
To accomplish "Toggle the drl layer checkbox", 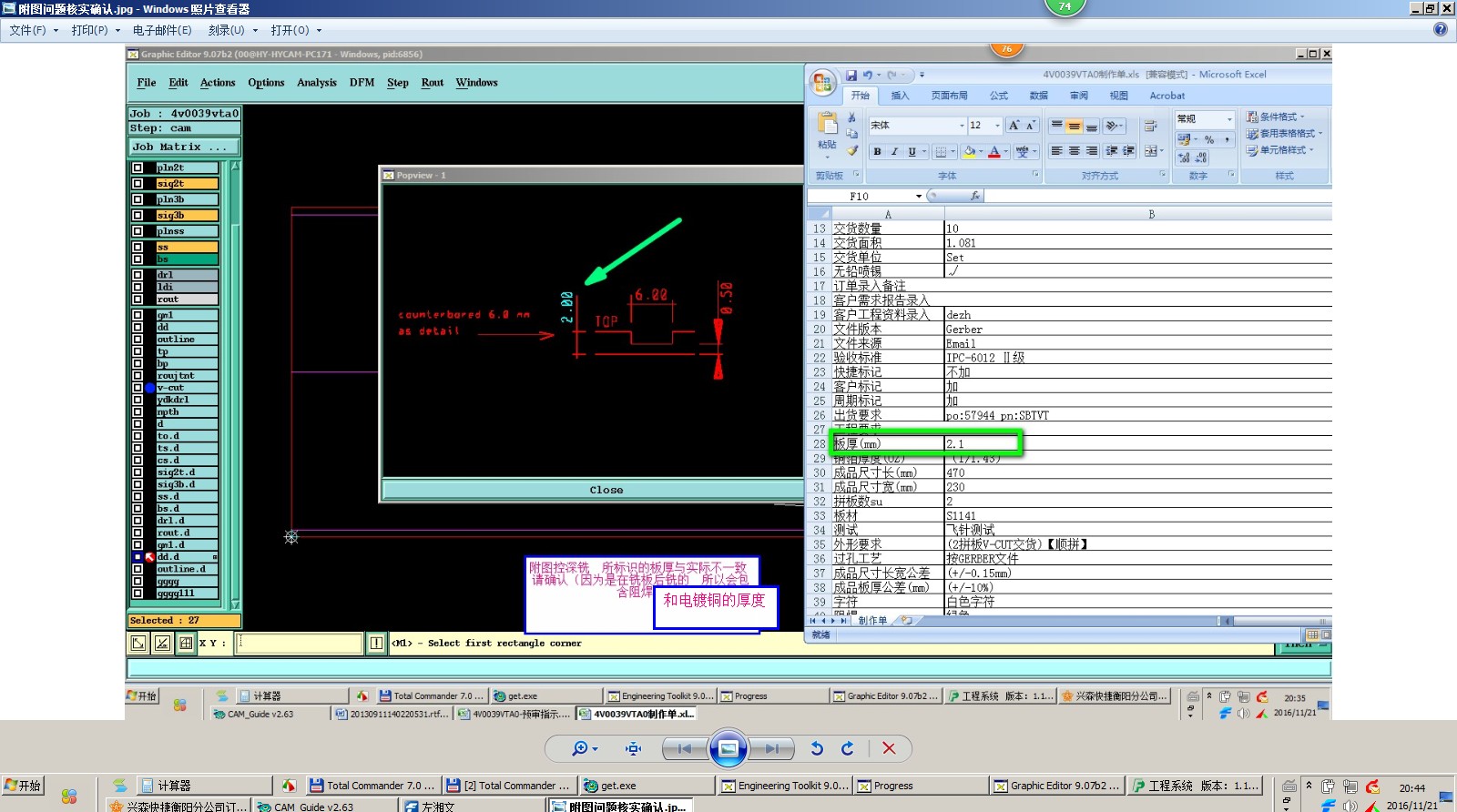I will 138,275.
